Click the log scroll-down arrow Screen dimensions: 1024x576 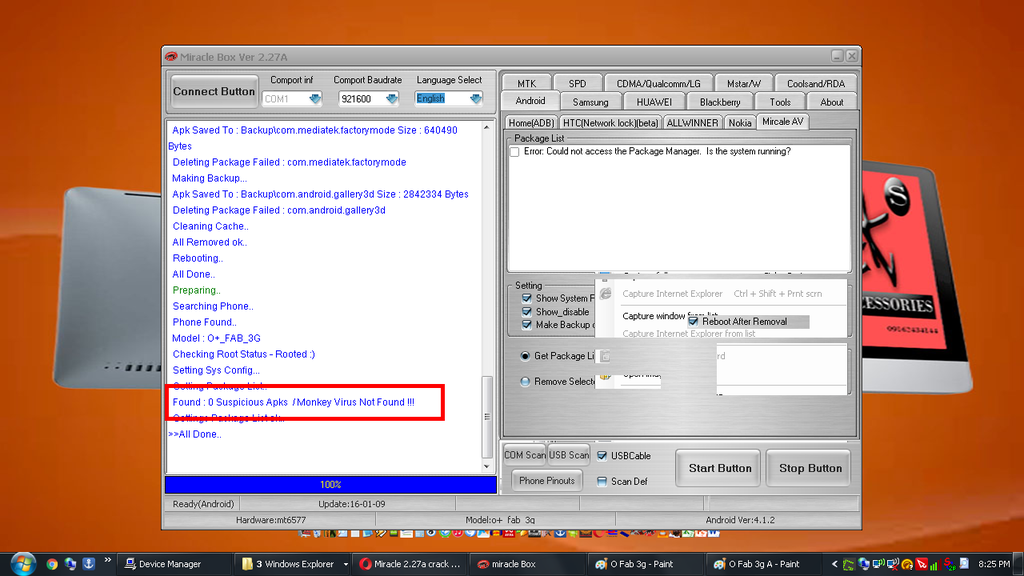(487, 466)
